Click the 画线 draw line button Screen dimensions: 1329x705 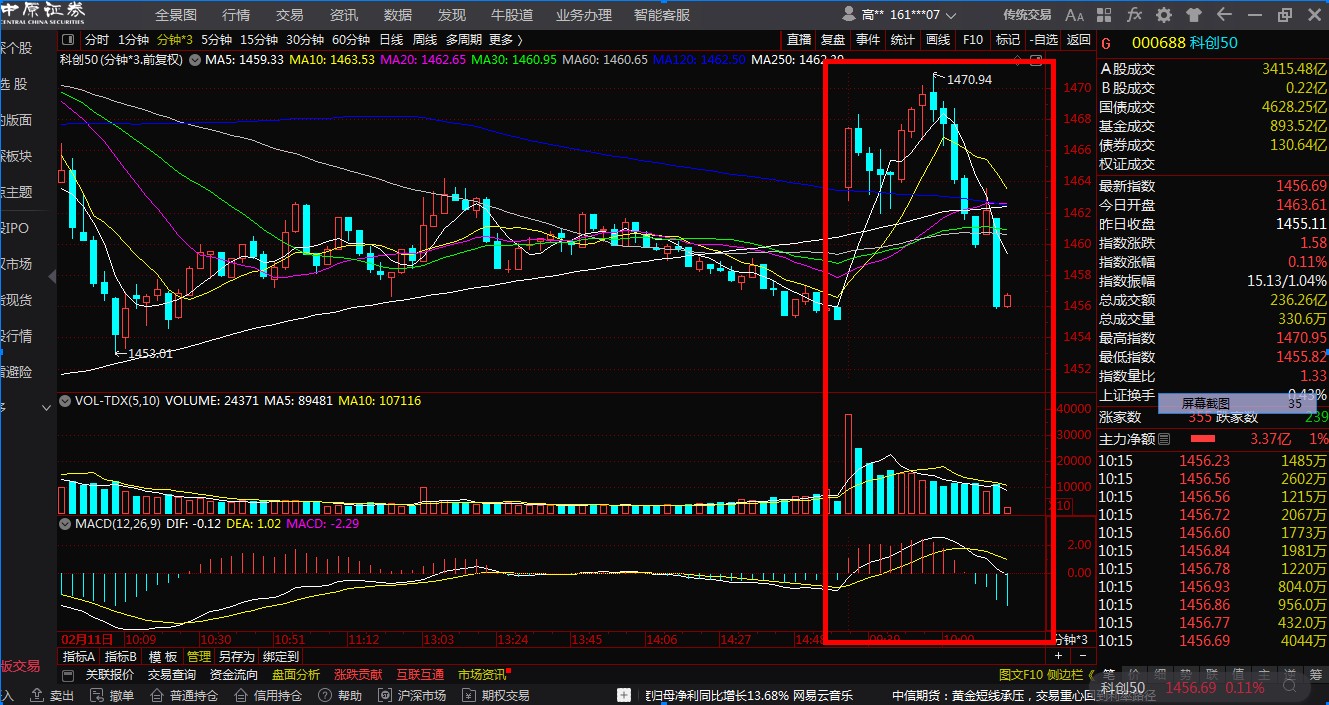pos(938,40)
